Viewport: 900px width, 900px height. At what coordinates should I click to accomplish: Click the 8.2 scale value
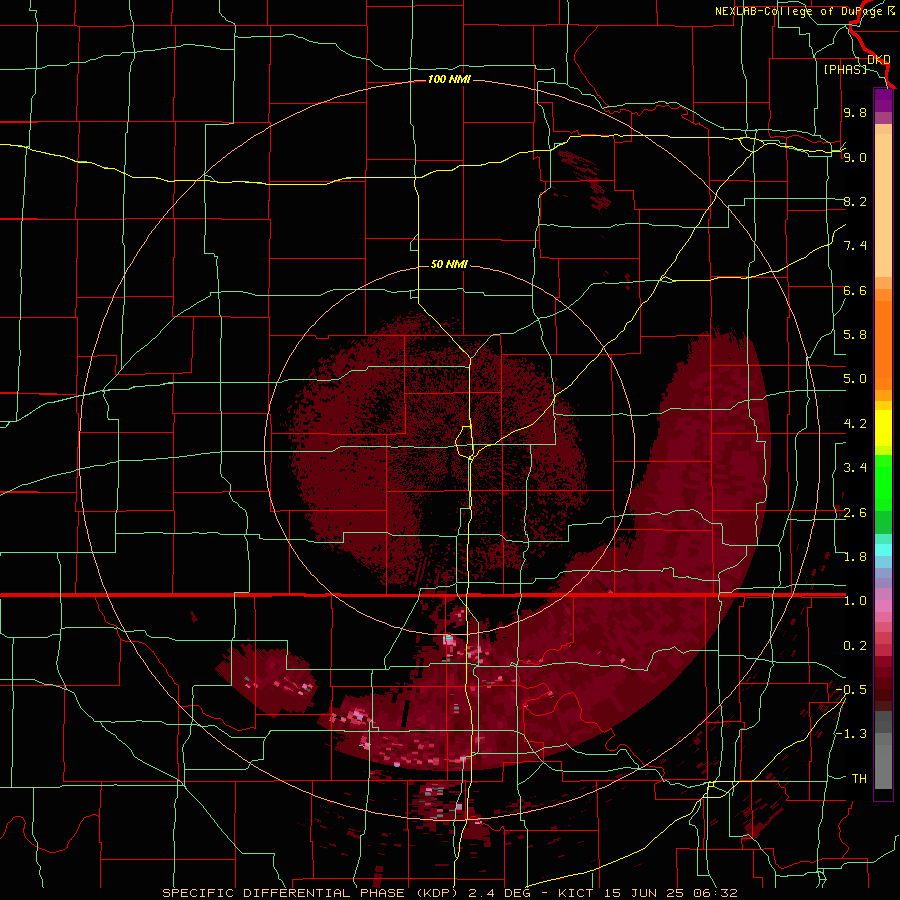(x=855, y=201)
